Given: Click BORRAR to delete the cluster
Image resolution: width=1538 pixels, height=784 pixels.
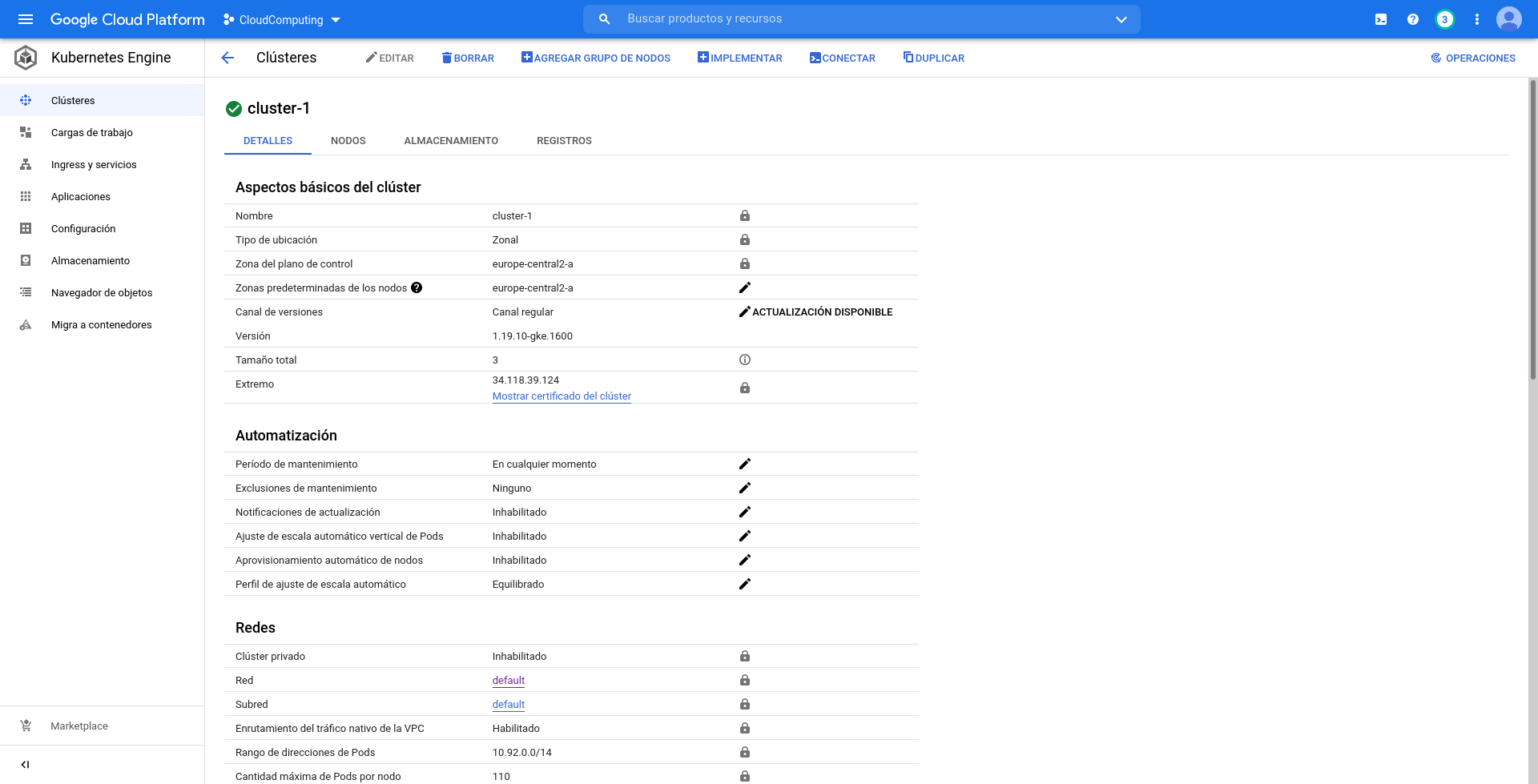Looking at the screenshot, I should click(468, 58).
